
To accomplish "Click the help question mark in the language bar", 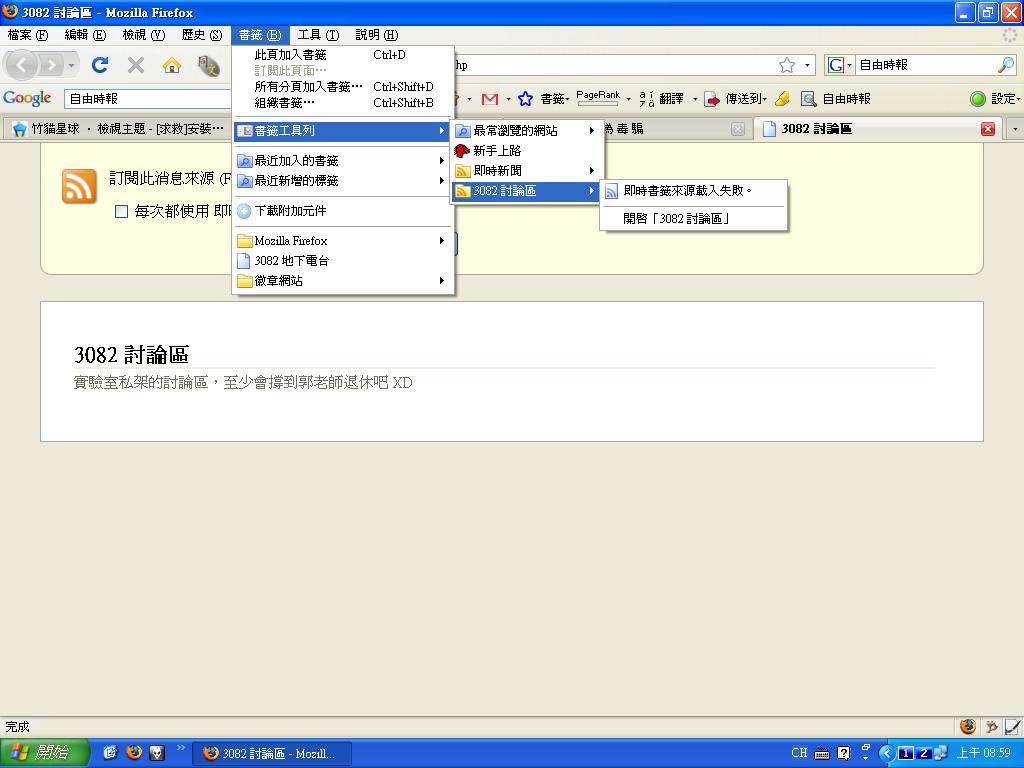I will tap(843, 753).
